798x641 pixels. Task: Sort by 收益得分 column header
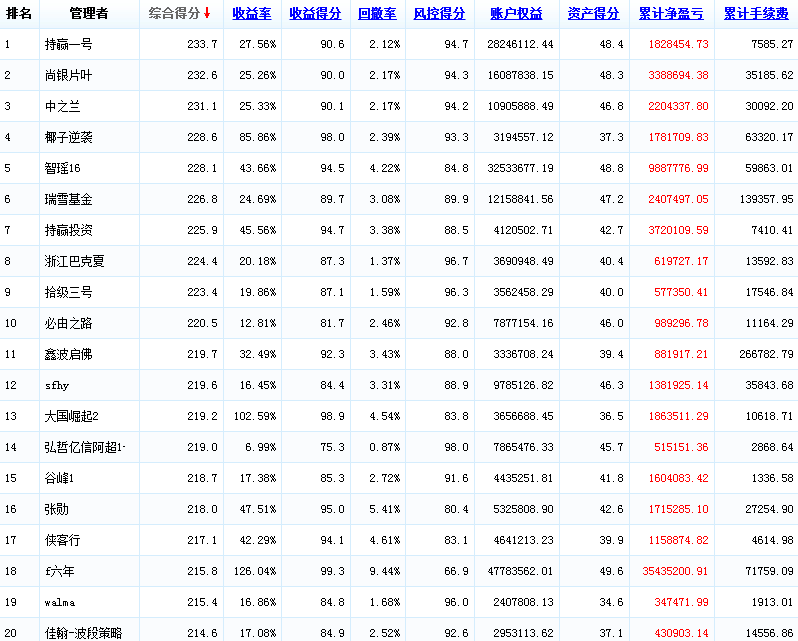point(315,14)
